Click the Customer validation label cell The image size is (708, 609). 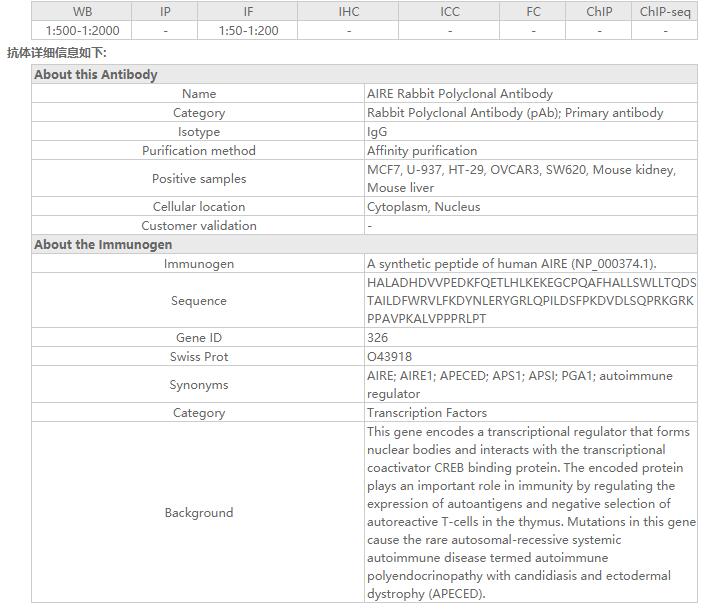pos(199,226)
